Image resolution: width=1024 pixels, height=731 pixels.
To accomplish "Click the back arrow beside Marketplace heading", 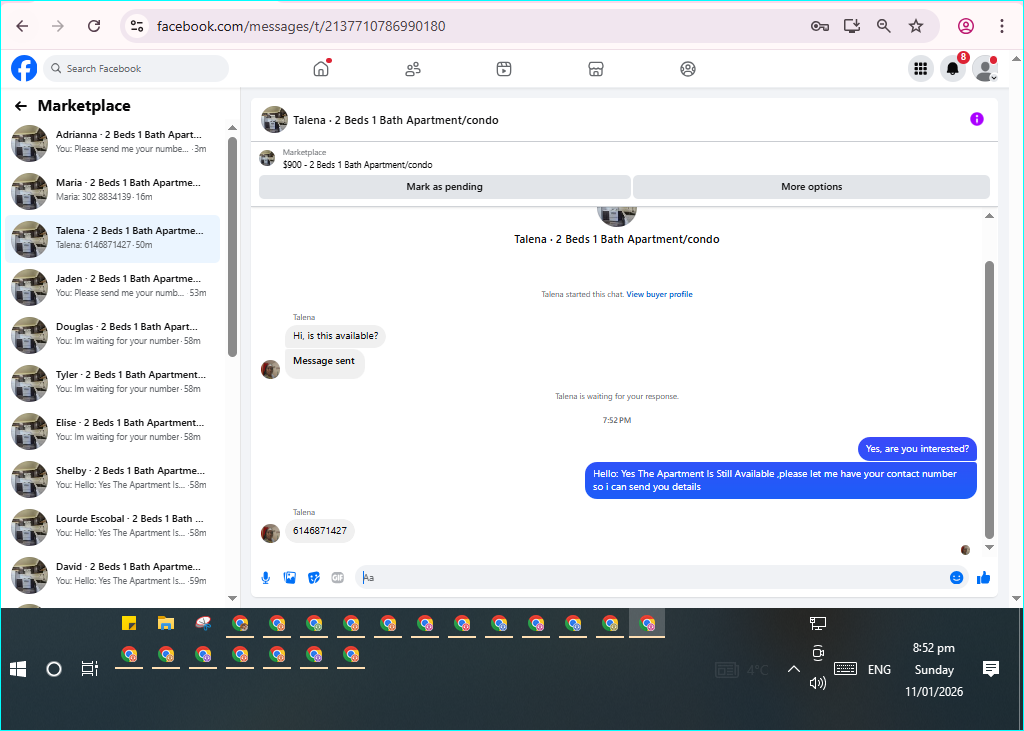I will (x=21, y=106).
